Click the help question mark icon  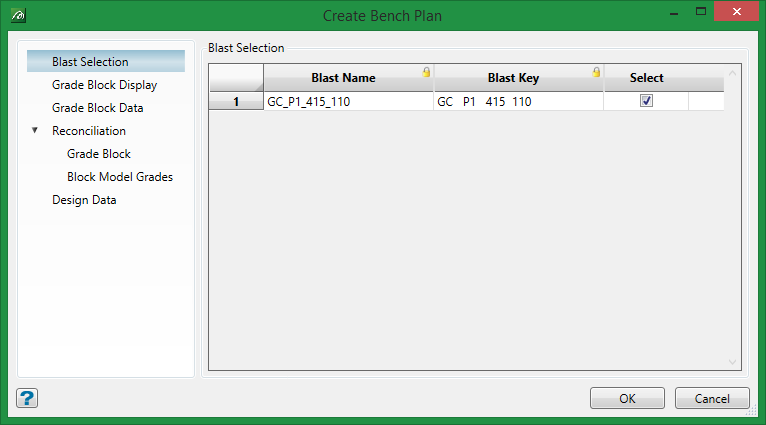(x=27, y=398)
